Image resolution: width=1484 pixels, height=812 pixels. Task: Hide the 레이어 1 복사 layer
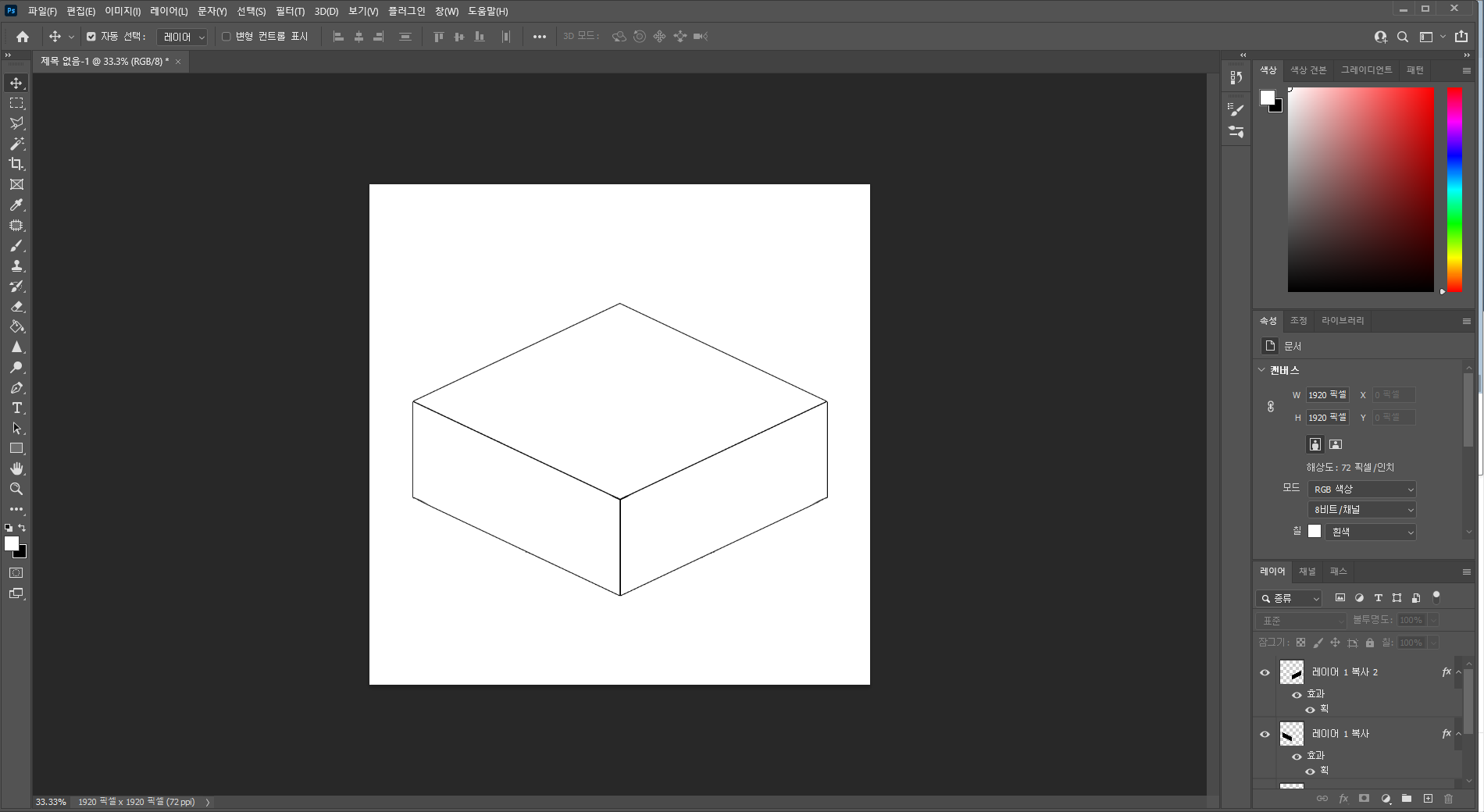pos(1265,734)
